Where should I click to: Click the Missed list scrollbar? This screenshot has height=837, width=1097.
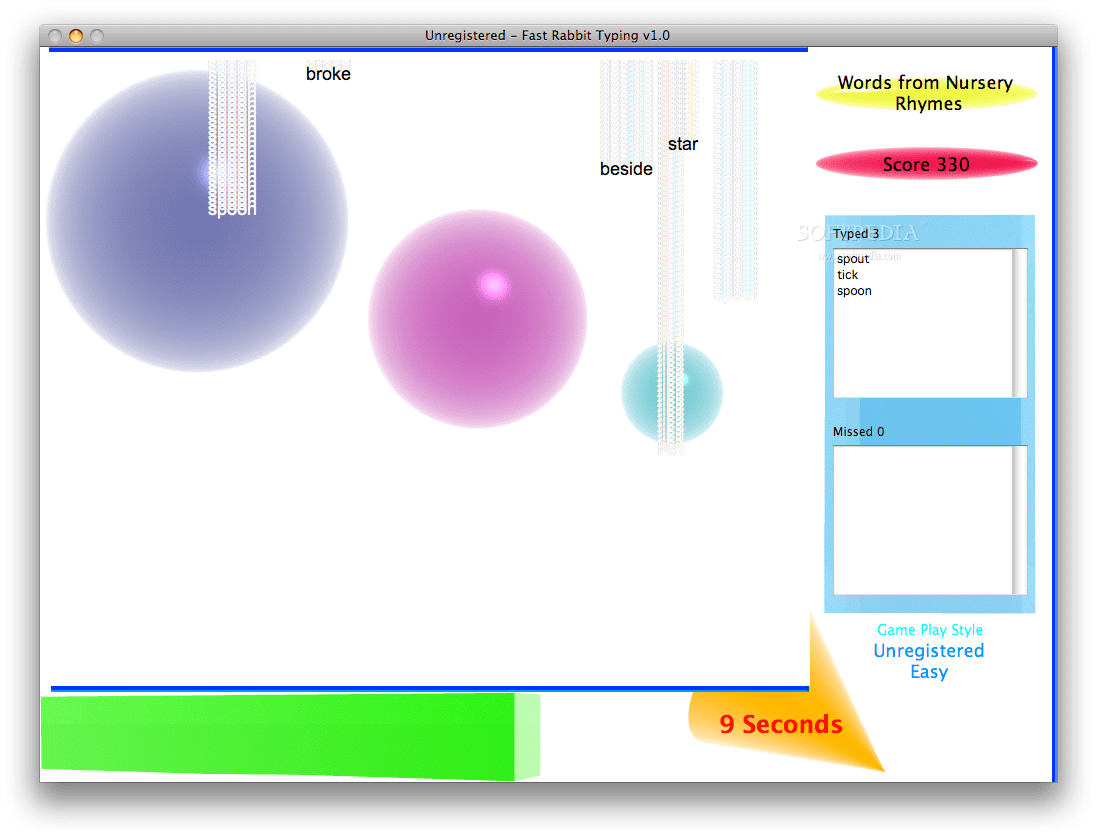(1017, 520)
